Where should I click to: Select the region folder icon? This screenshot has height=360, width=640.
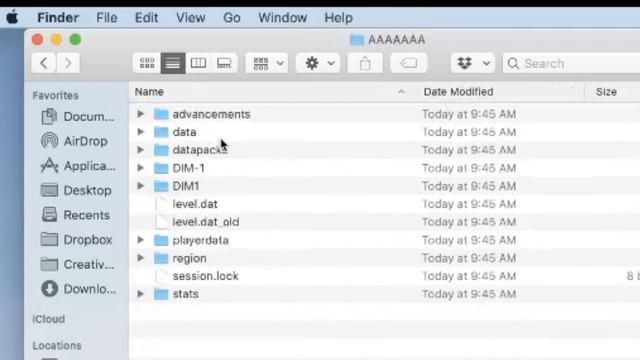161,258
